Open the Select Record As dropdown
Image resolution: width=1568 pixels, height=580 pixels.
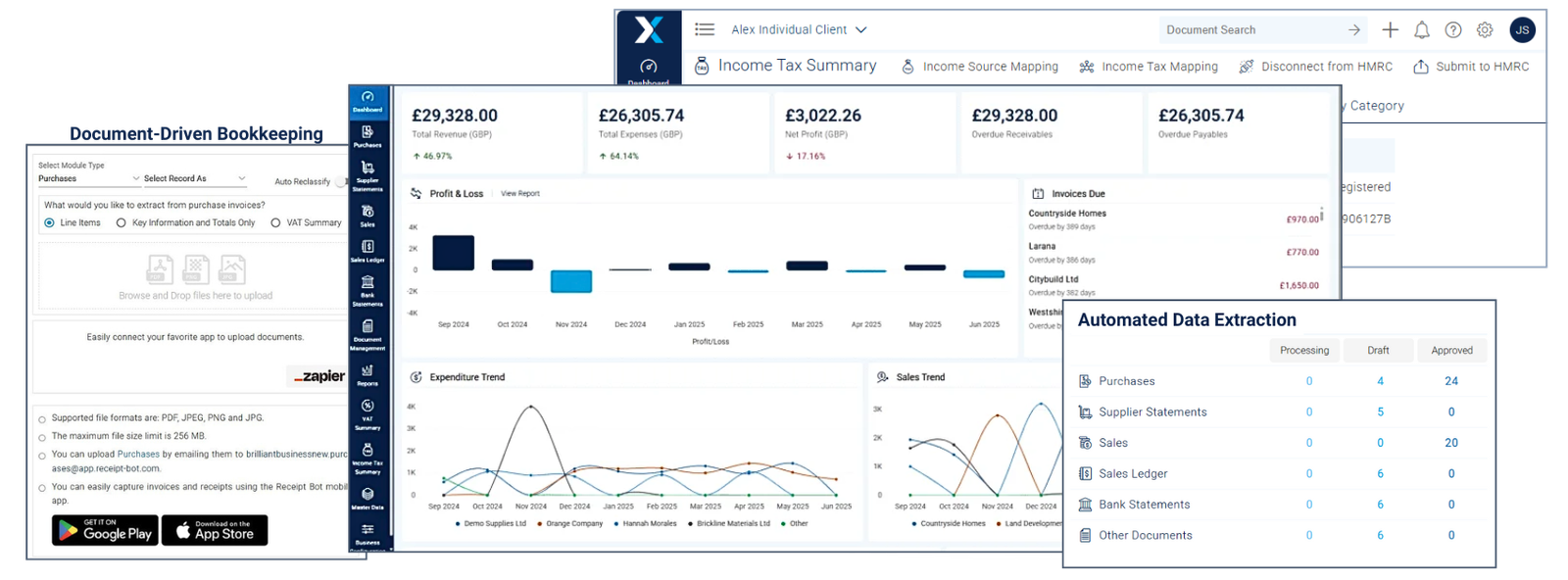(x=194, y=179)
